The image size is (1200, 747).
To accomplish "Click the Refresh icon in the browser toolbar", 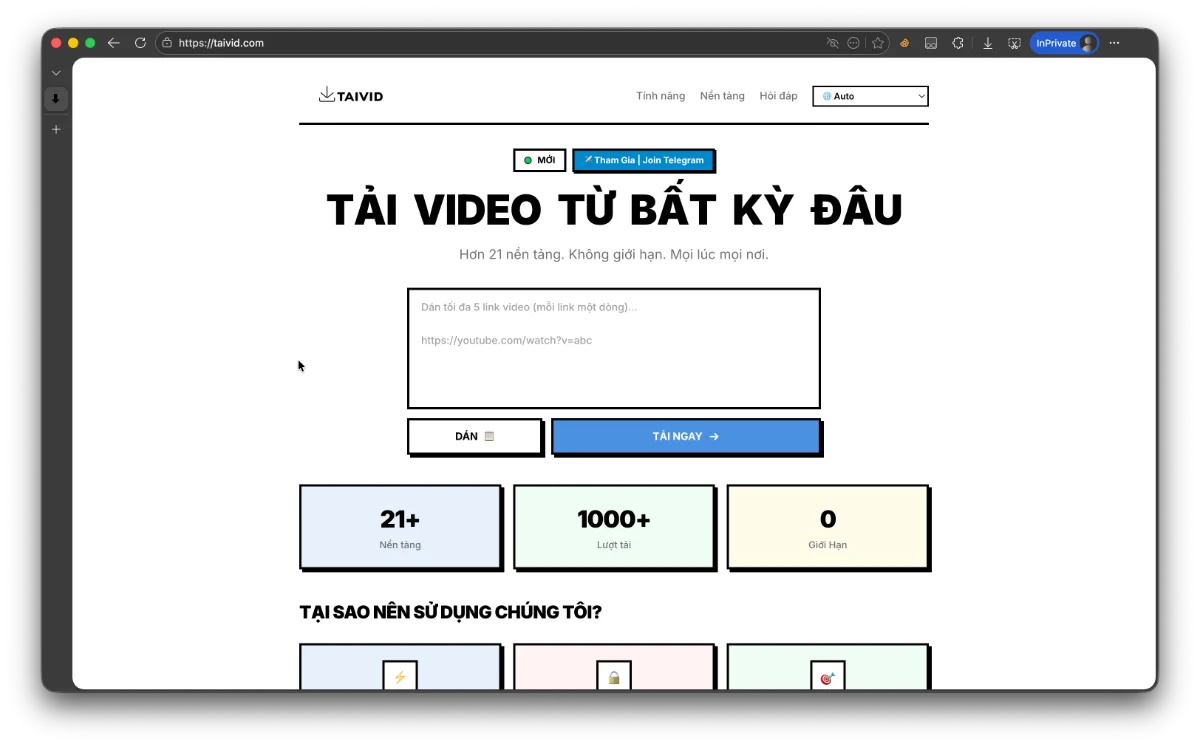I will coord(139,42).
